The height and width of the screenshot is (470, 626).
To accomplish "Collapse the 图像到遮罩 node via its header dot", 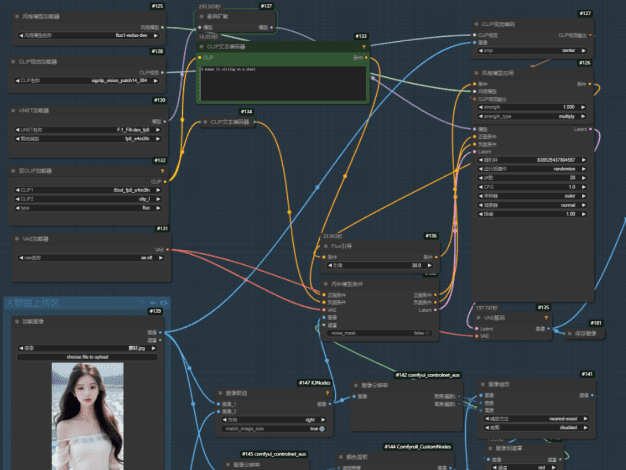I will tap(490, 448).
